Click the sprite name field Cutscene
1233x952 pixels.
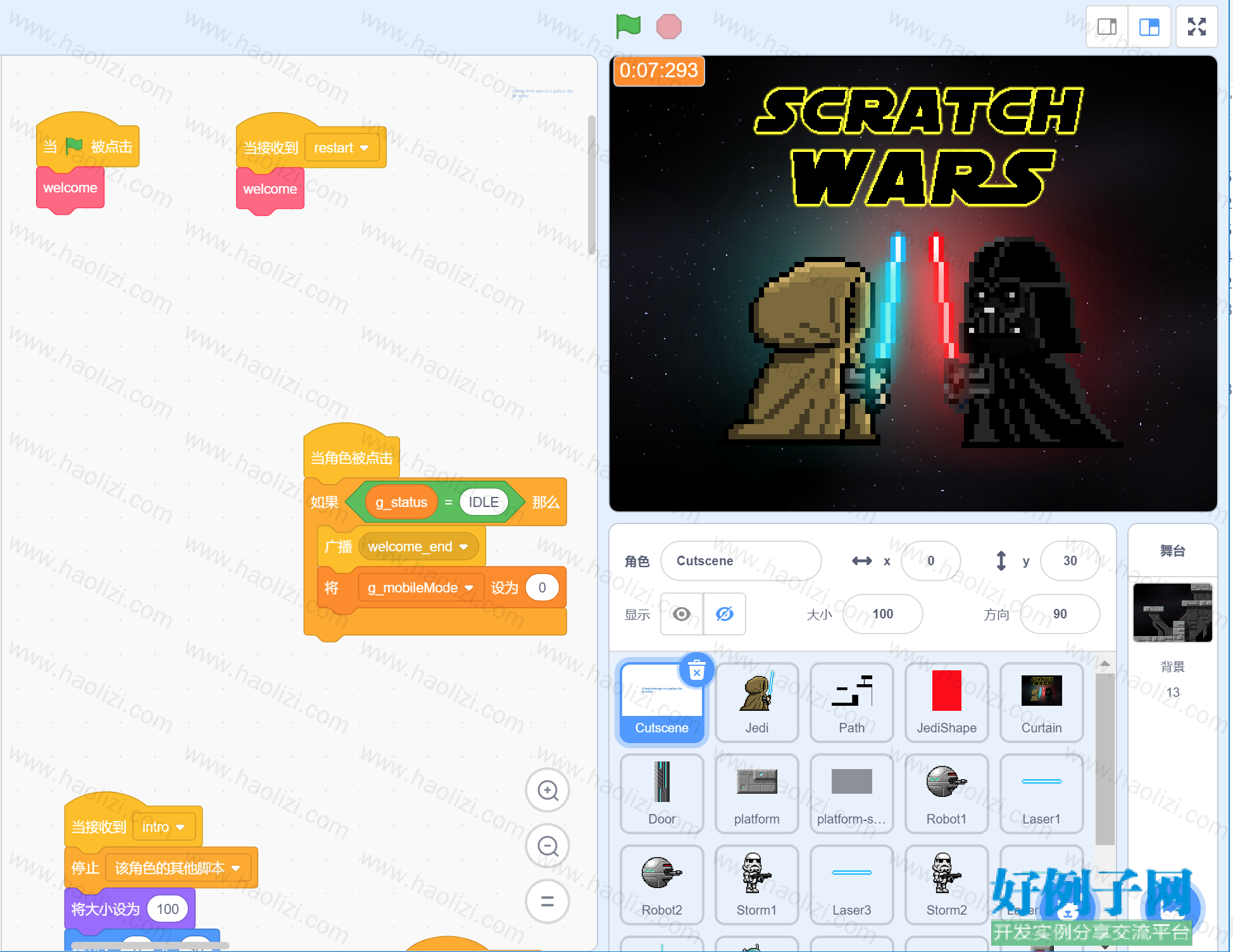(741, 561)
